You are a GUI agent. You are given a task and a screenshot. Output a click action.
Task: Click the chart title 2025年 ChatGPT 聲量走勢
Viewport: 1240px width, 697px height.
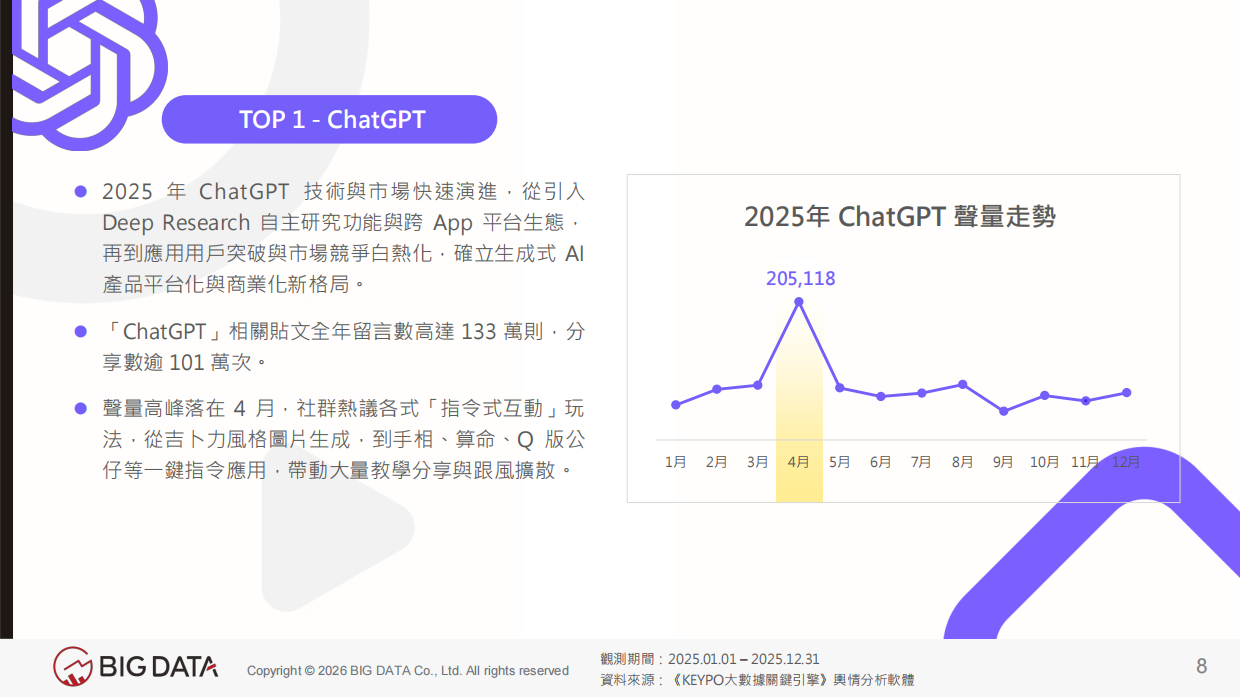[x=899, y=216]
